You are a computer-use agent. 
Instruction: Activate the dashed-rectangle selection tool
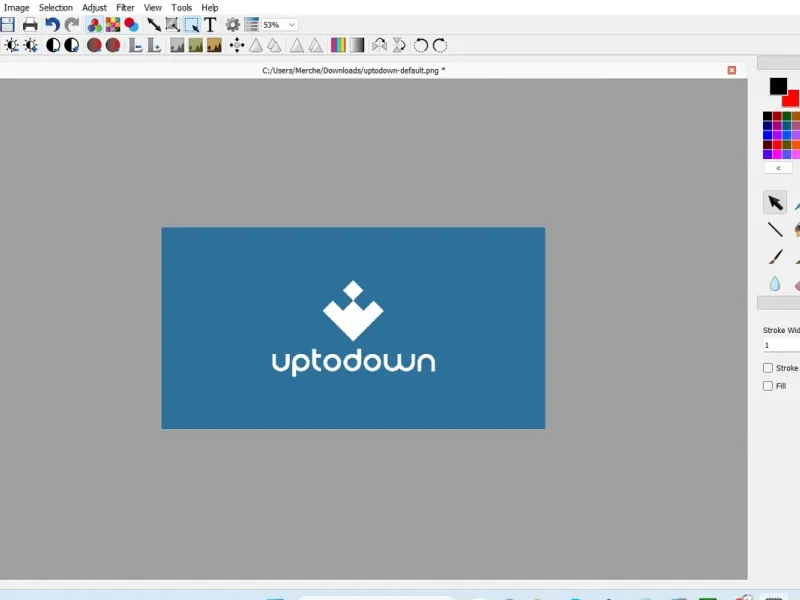point(192,24)
